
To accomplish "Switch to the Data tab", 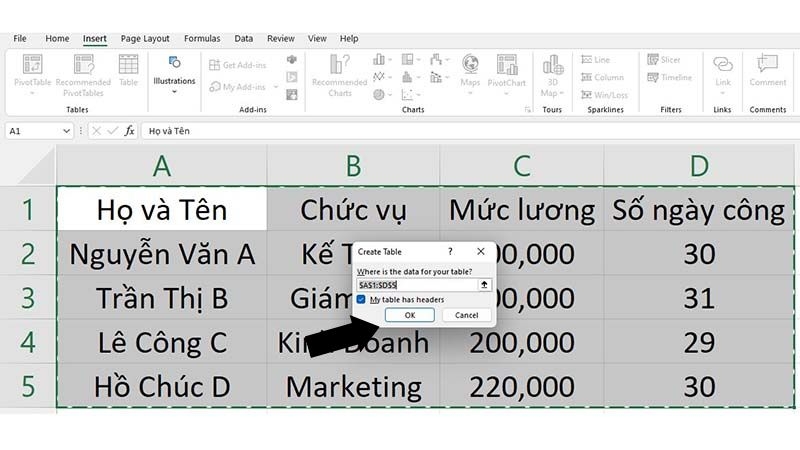I will pos(243,38).
